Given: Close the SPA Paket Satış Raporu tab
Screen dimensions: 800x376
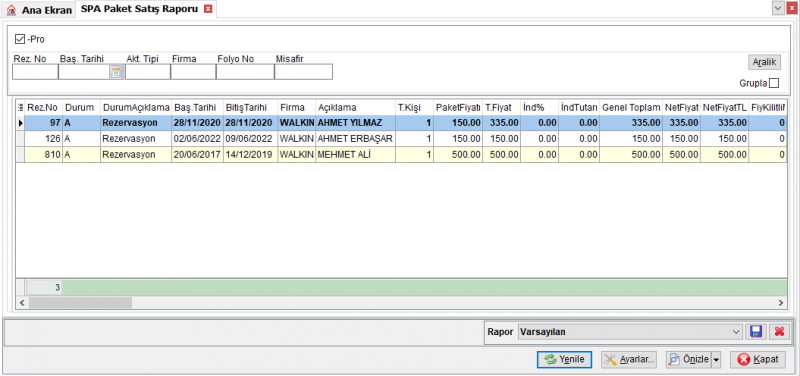Looking at the screenshot, I should 207,9.
